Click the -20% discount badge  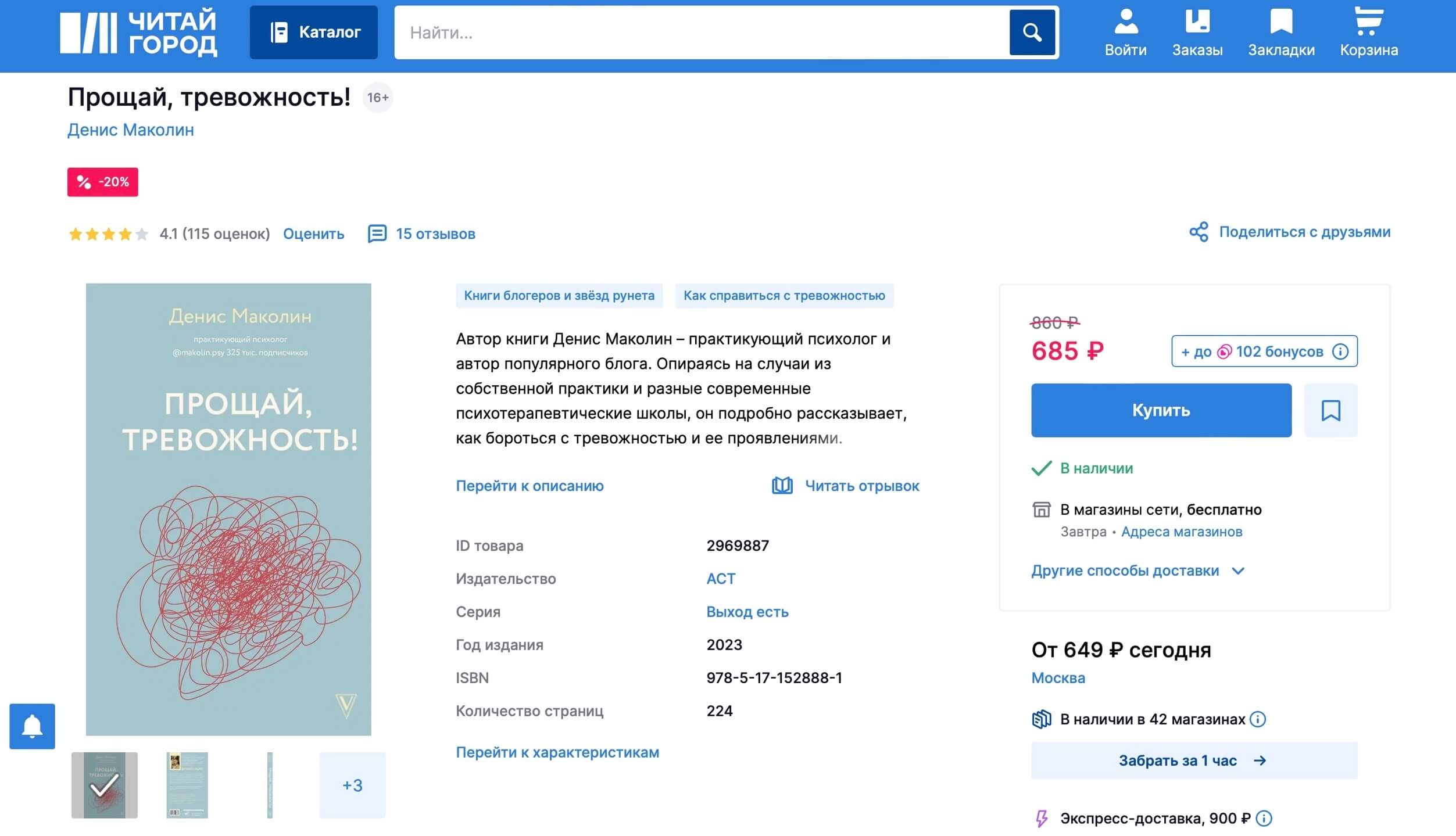tap(103, 182)
